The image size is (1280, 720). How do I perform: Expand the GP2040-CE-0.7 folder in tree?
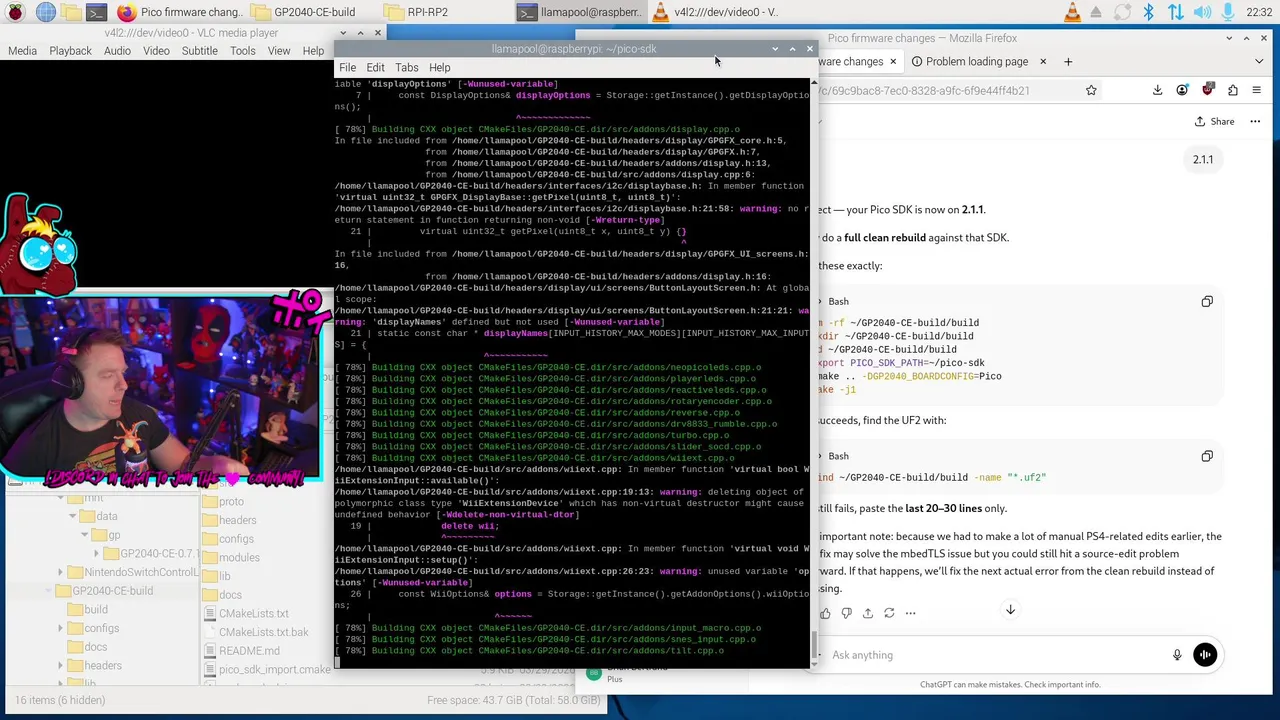[97, 553]
